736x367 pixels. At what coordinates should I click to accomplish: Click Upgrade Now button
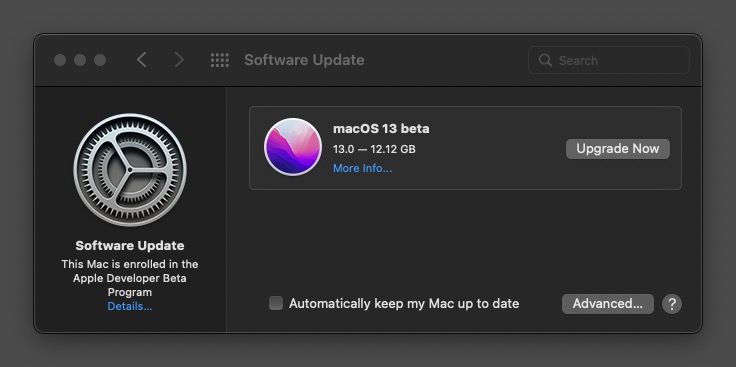618,149
